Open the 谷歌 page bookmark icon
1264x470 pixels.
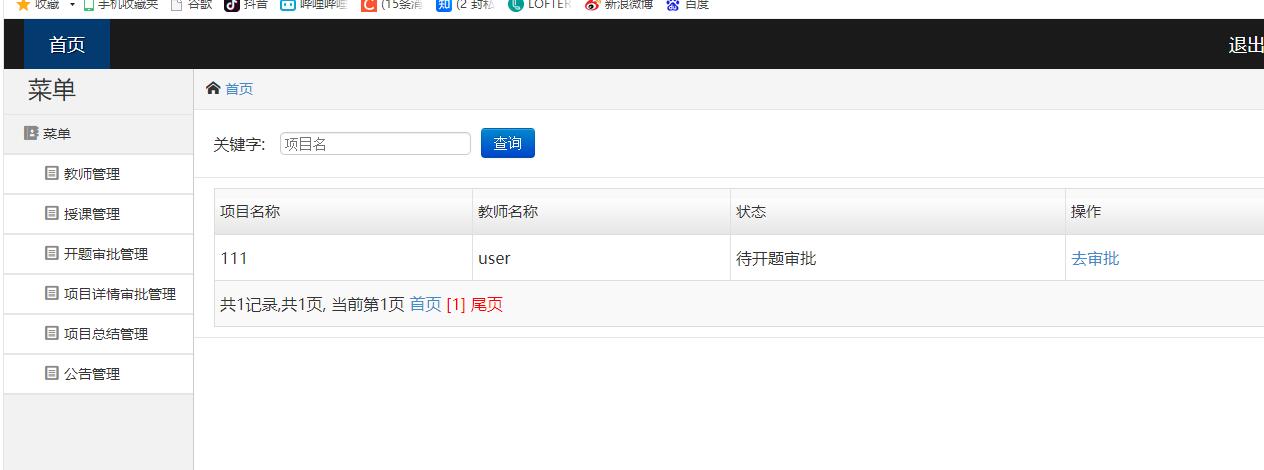(176, 5)
